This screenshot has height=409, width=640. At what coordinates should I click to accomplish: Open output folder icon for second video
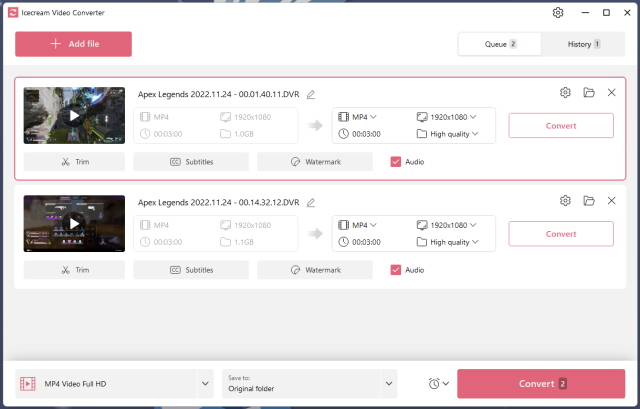coord(589,200)
